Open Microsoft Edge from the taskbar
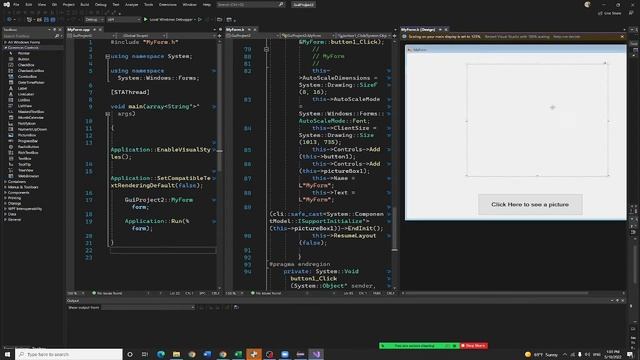640x360 pixels. [x=161, y=354]
